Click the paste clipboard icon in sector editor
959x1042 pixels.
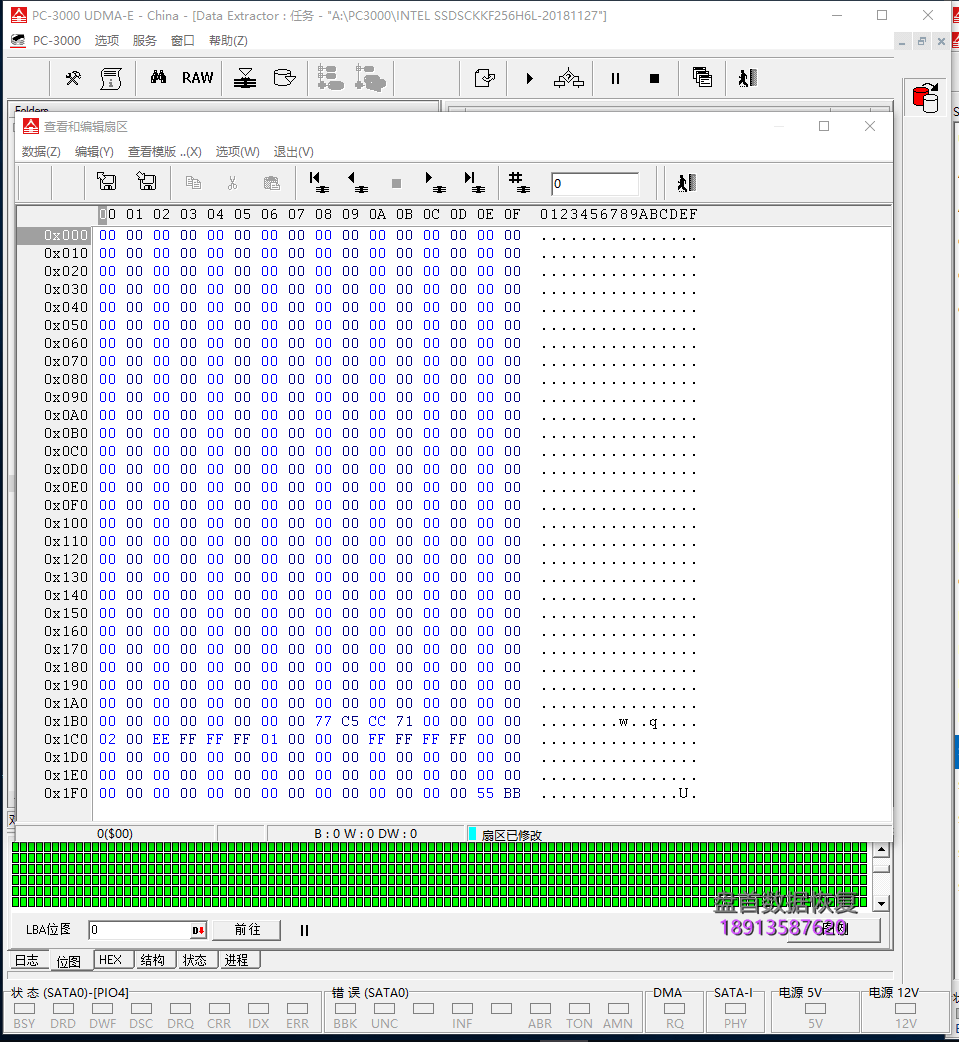[271, 183]
